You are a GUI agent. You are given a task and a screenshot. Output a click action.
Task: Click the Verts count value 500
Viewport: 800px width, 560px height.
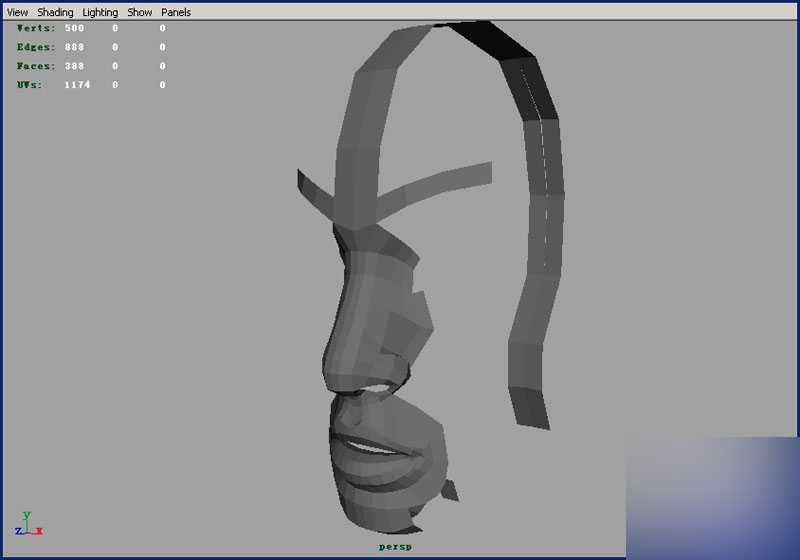click(x=74, y=28)
